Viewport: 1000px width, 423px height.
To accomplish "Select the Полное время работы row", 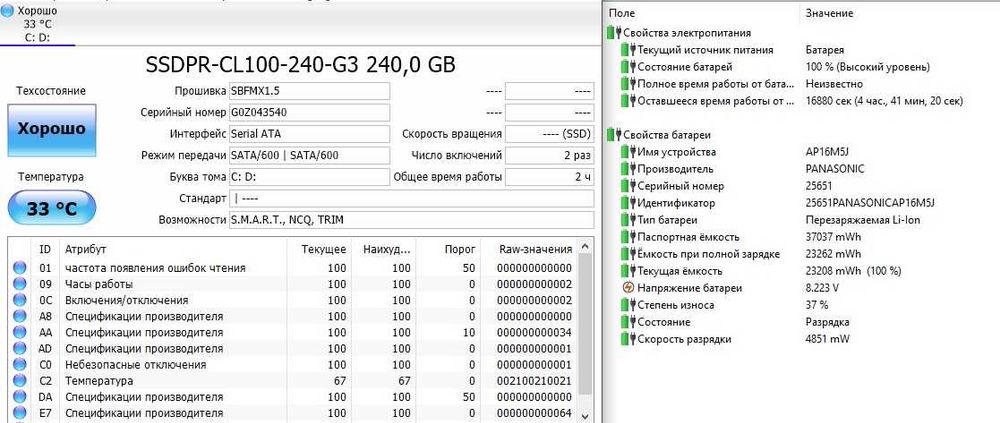I will coord(802,84).
